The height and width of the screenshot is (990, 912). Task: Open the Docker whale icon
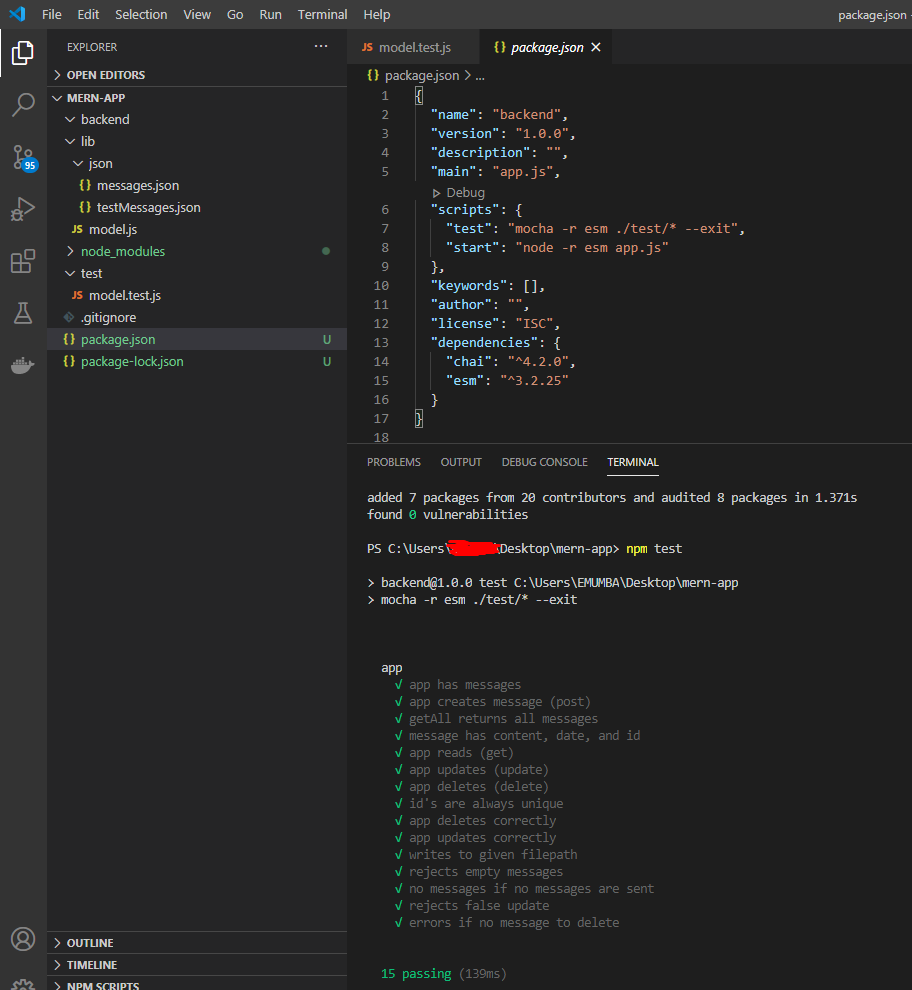[23, 365]
